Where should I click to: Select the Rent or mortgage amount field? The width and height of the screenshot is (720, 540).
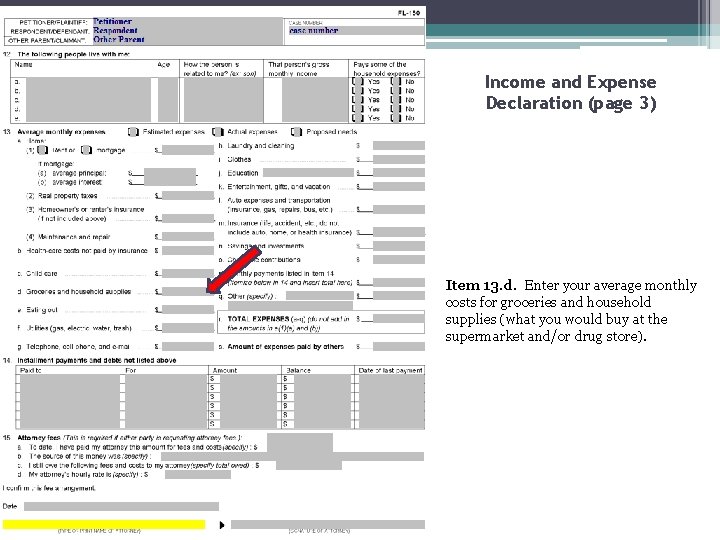coord(188,150)
